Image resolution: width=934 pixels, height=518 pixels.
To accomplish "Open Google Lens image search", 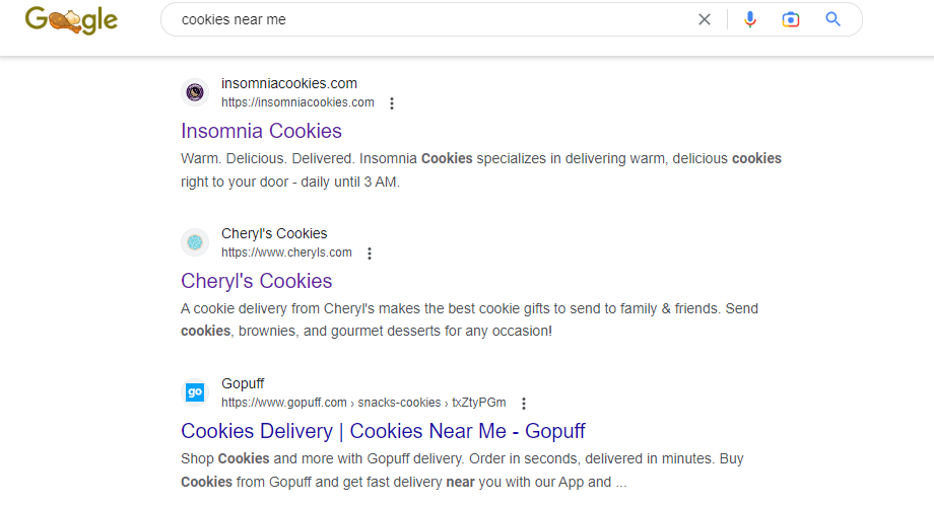I will (x=790, y=20).
